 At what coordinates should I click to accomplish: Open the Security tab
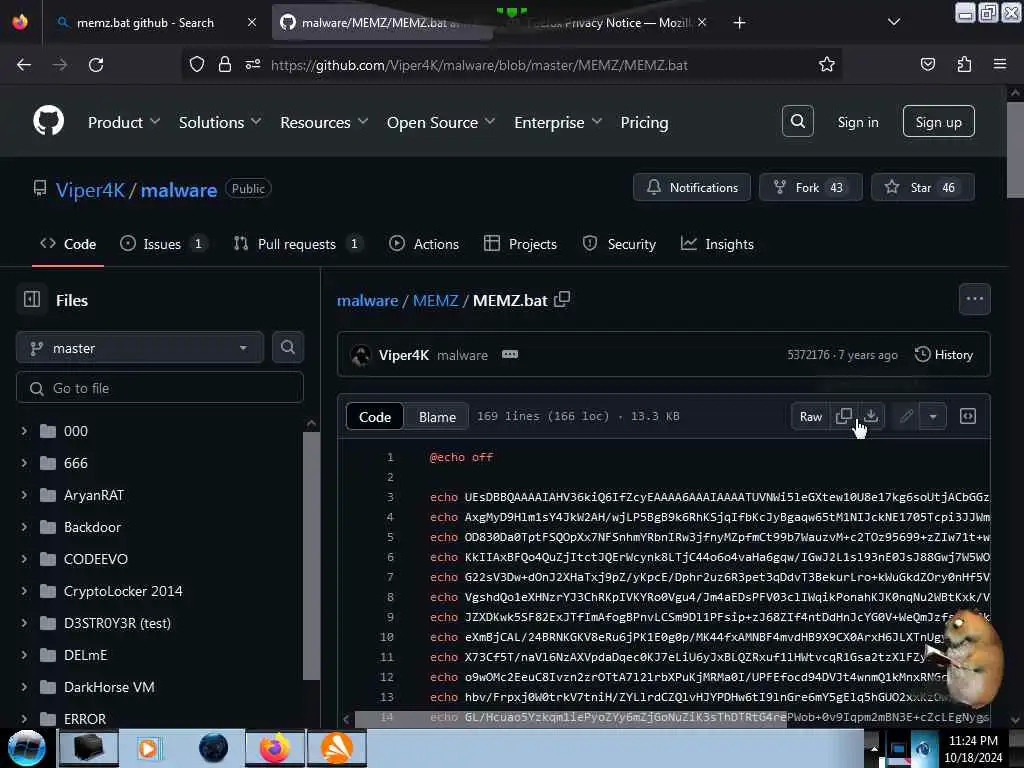tap(619, 244)
